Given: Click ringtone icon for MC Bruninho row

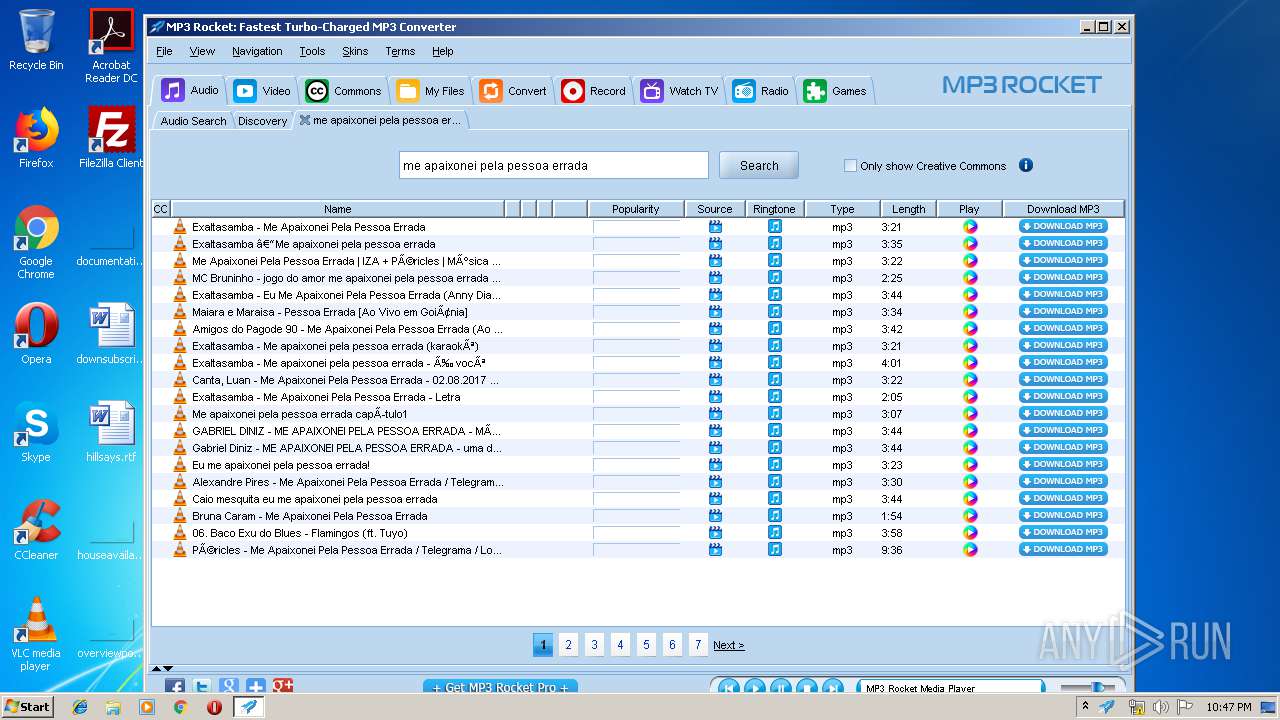Looking at the screenshot, I should click(774, 278).
